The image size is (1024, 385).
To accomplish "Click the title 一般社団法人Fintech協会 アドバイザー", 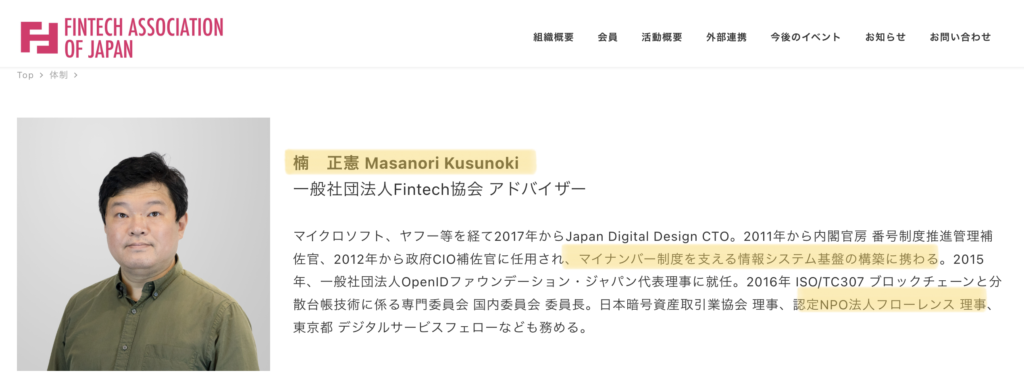I will (440, 189).
